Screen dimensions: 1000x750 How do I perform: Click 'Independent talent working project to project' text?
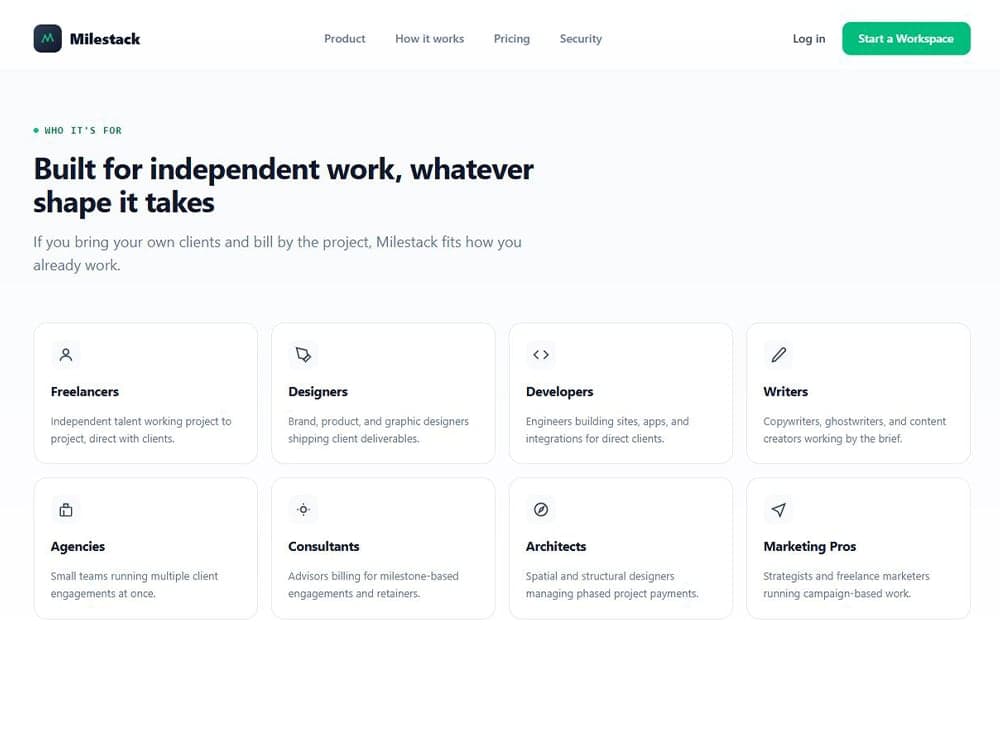click(141, 430)
